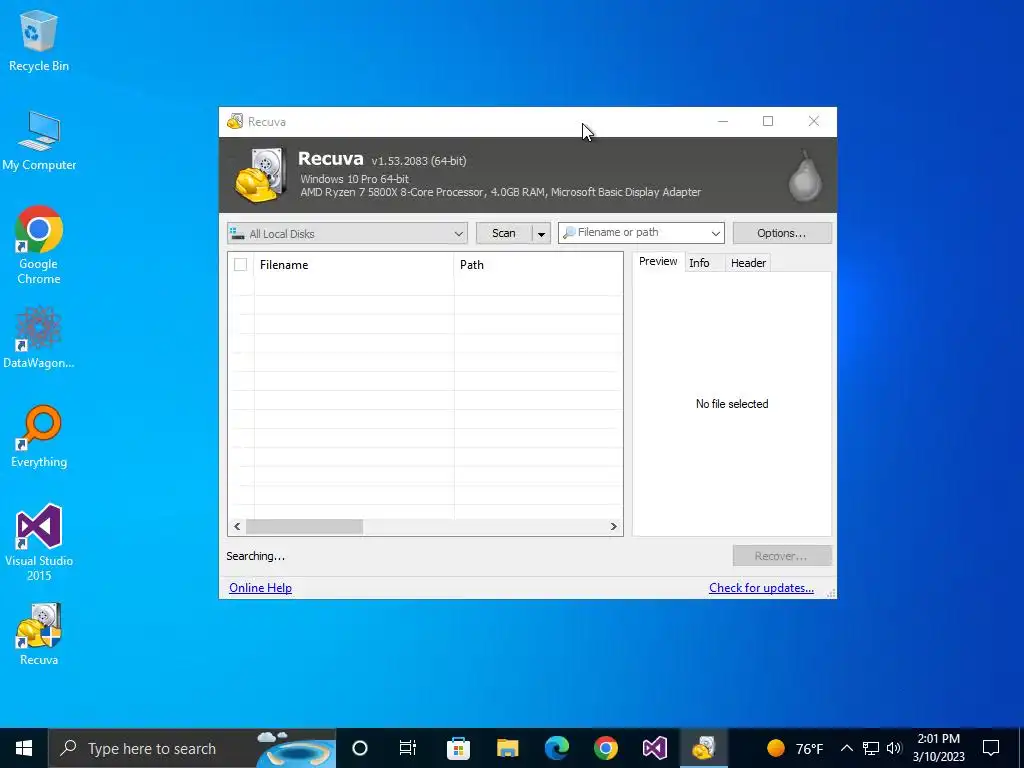Toggle the select-all checkbox beside Filename
The image size is (1024, 768).
pyautogui.click(x=240, y=264)
